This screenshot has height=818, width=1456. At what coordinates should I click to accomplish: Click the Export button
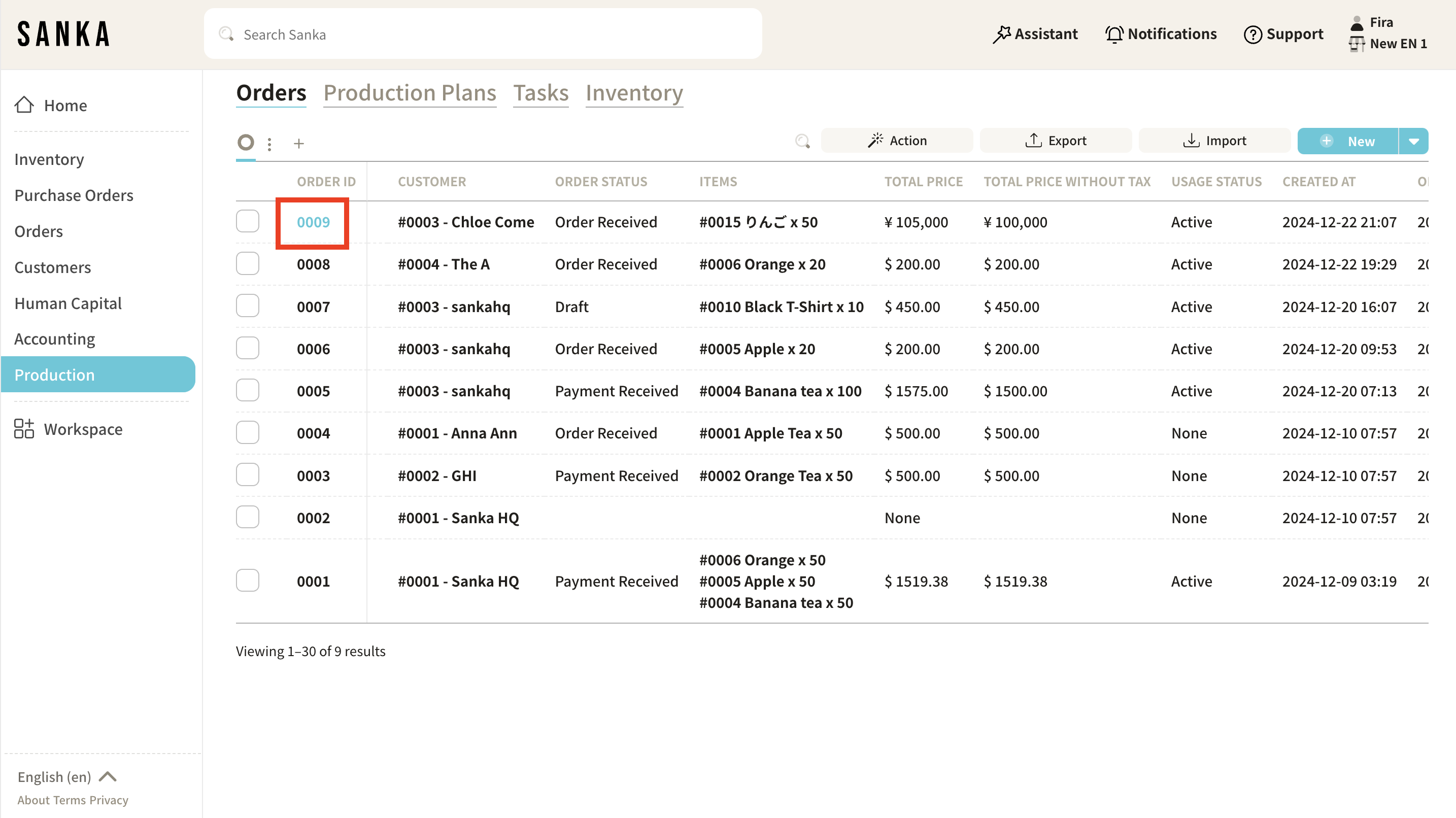pos(1055,141)
